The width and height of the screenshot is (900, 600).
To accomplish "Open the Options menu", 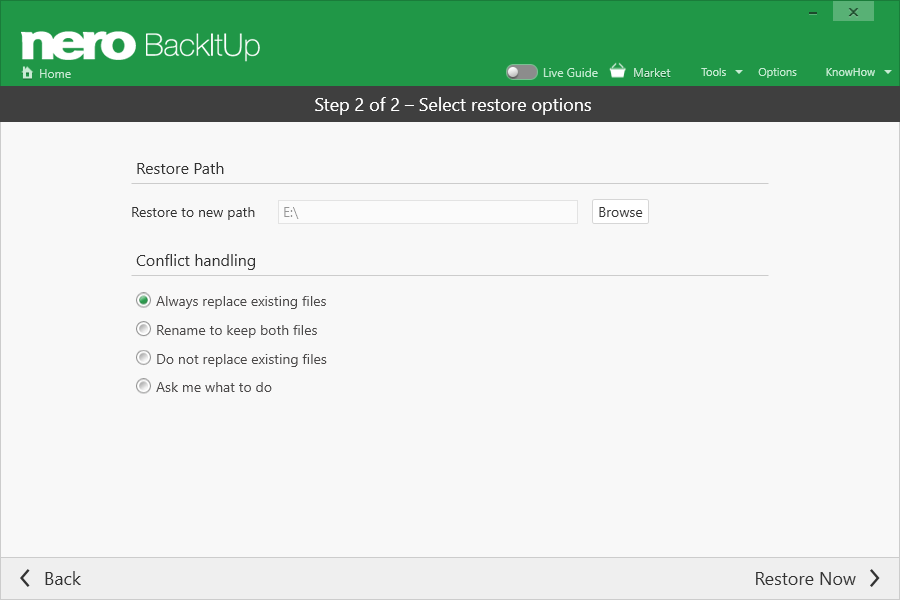I will [x=777, y=72].
